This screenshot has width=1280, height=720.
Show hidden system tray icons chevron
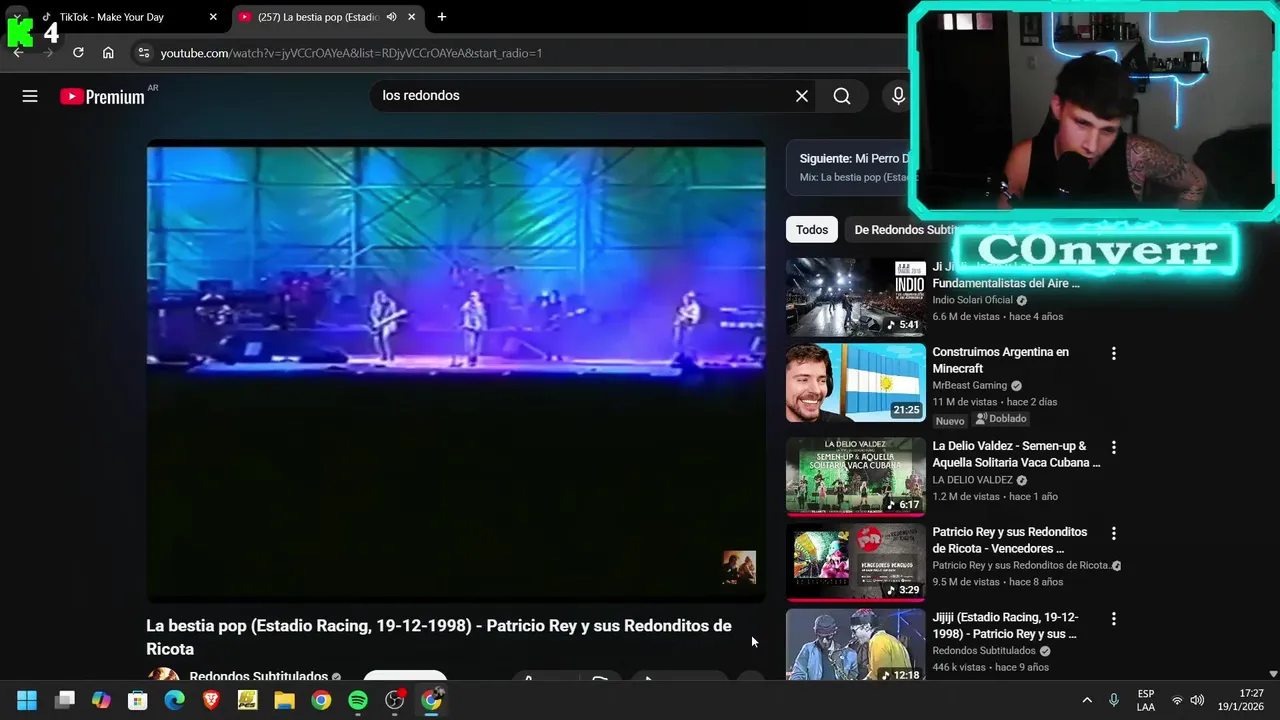[1087, 700]
